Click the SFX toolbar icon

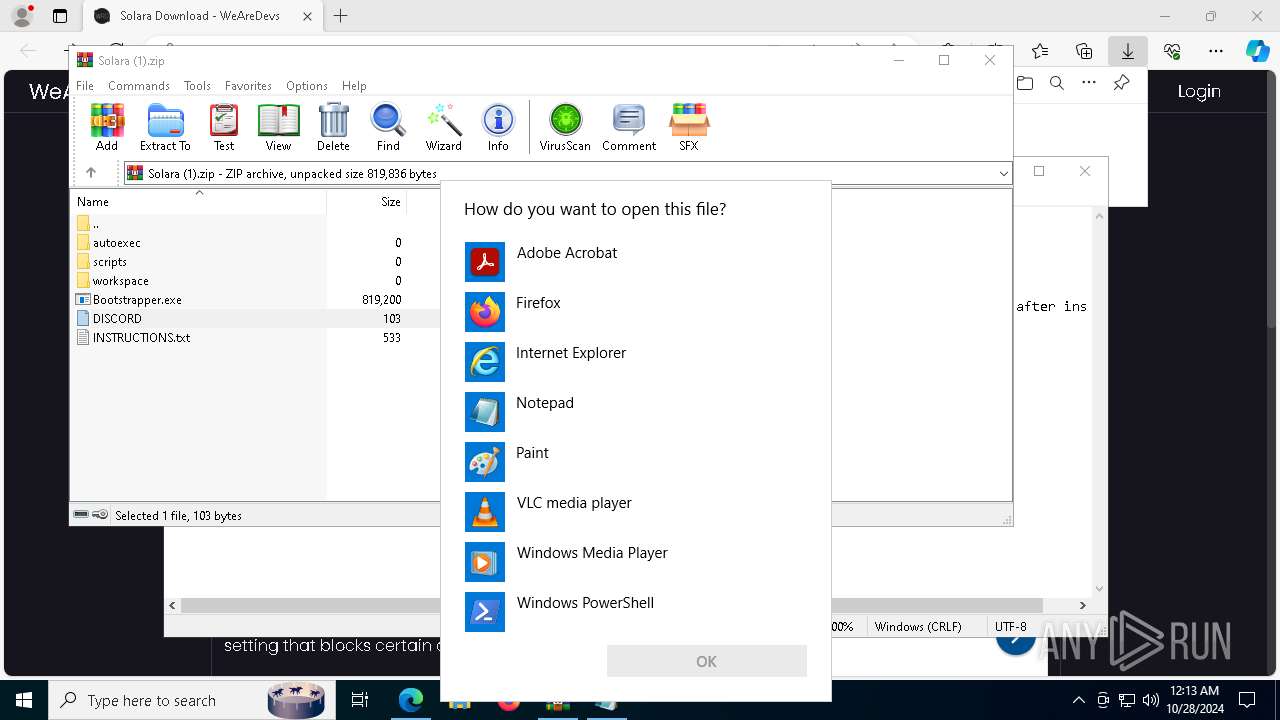coord(689,127)
